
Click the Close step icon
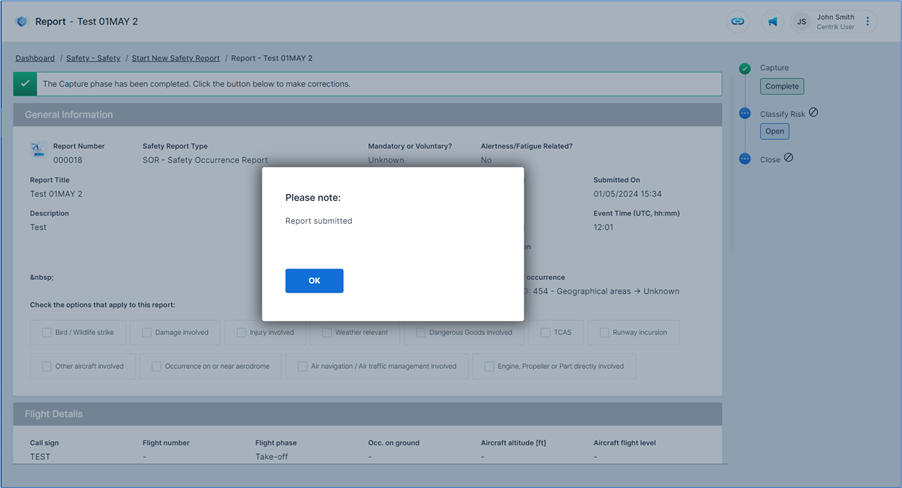tap(745, 159)
